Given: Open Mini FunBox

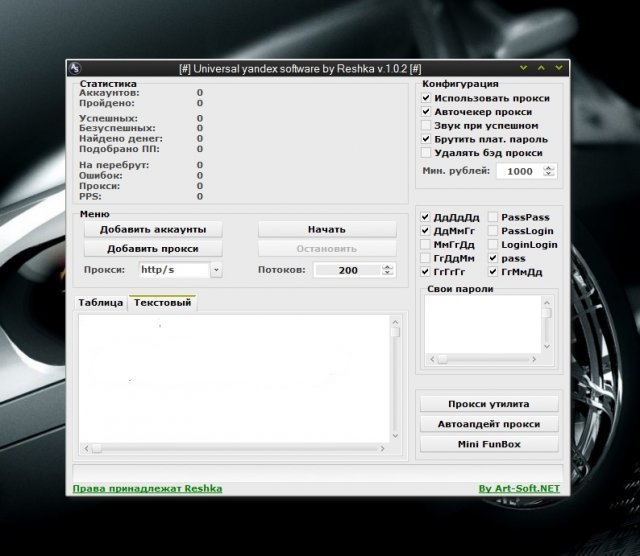Looking at the screenshot, I should [489, 444].
